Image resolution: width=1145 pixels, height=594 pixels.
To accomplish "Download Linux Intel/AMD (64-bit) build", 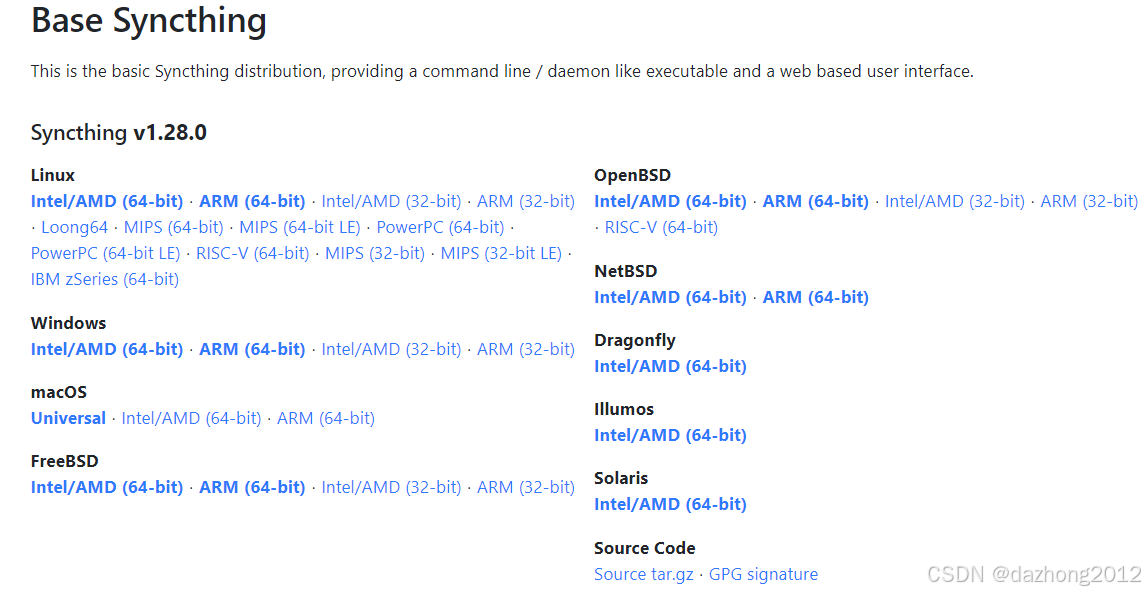I will (x=107, y=201).
